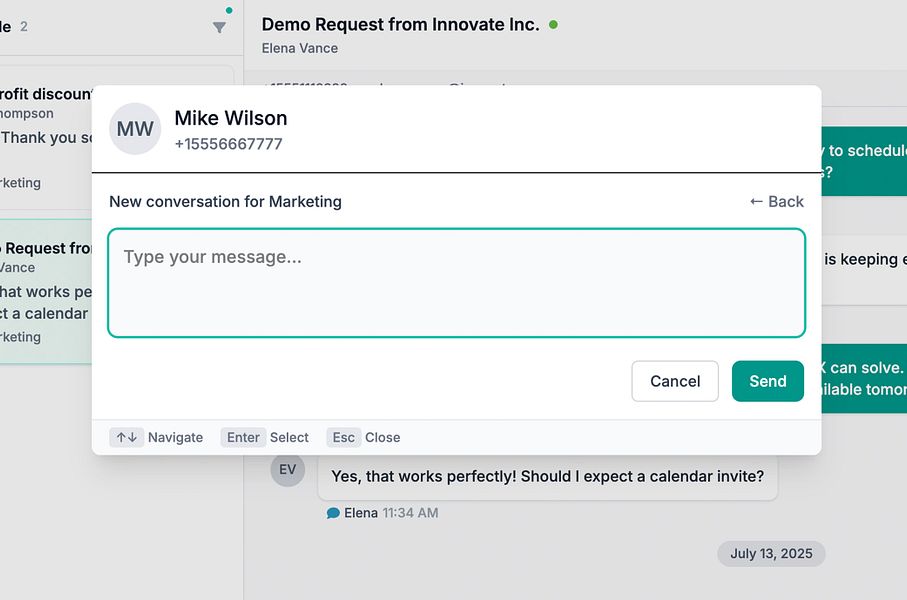Select the Demo Request from Innovate Inc. header
Image resolution: width=907 pixels, height=600 pixels.
399,24
